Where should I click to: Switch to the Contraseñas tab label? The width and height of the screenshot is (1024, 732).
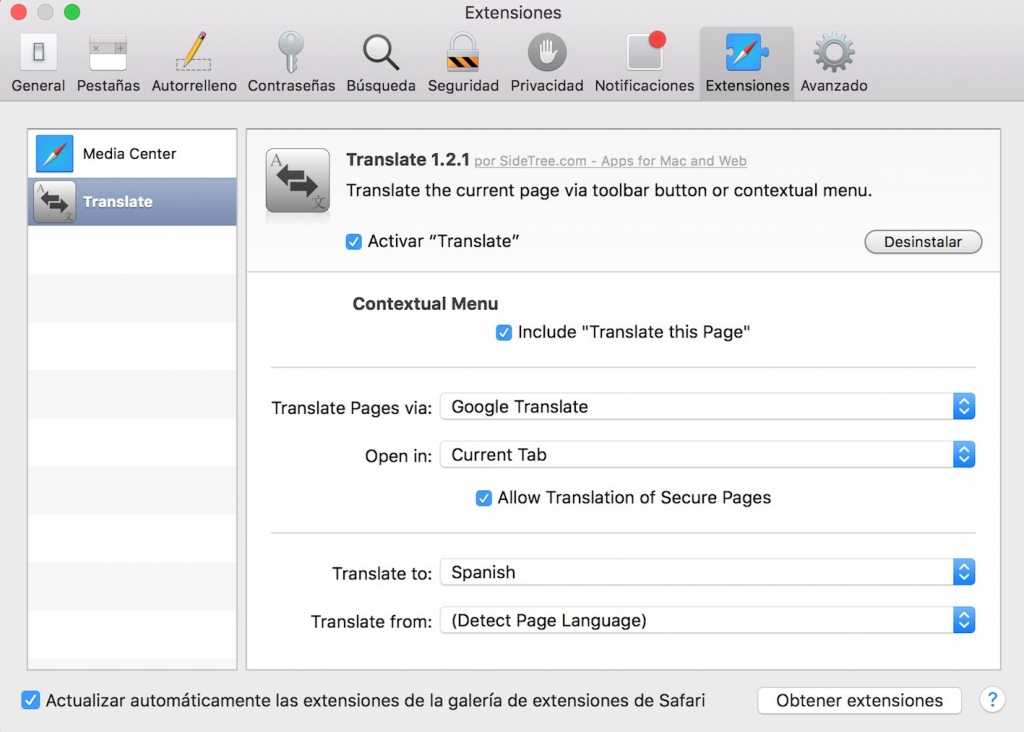tap(291, 86)
